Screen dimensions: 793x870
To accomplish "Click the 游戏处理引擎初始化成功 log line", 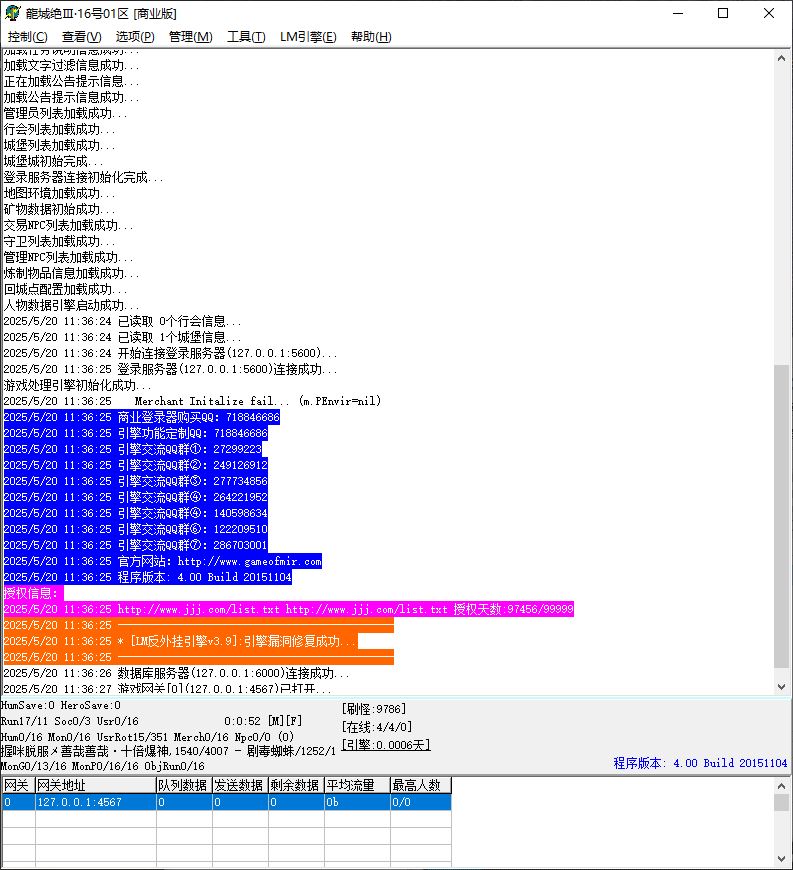I will (77, 385).
